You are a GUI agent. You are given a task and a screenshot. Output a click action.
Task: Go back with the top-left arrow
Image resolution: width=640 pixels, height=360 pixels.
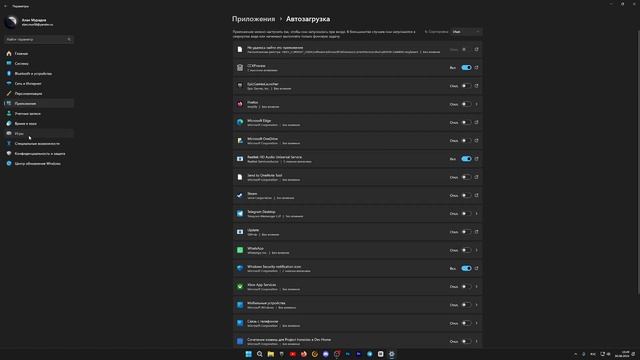(x=5, y=6)
